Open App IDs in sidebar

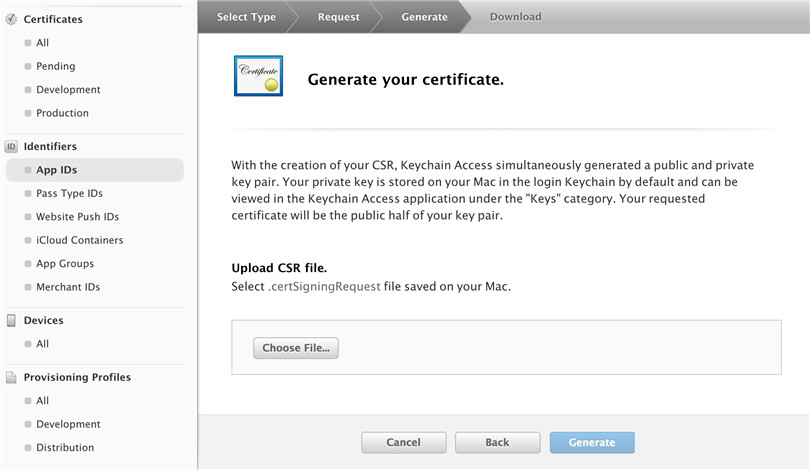click(x=56, y=170)
